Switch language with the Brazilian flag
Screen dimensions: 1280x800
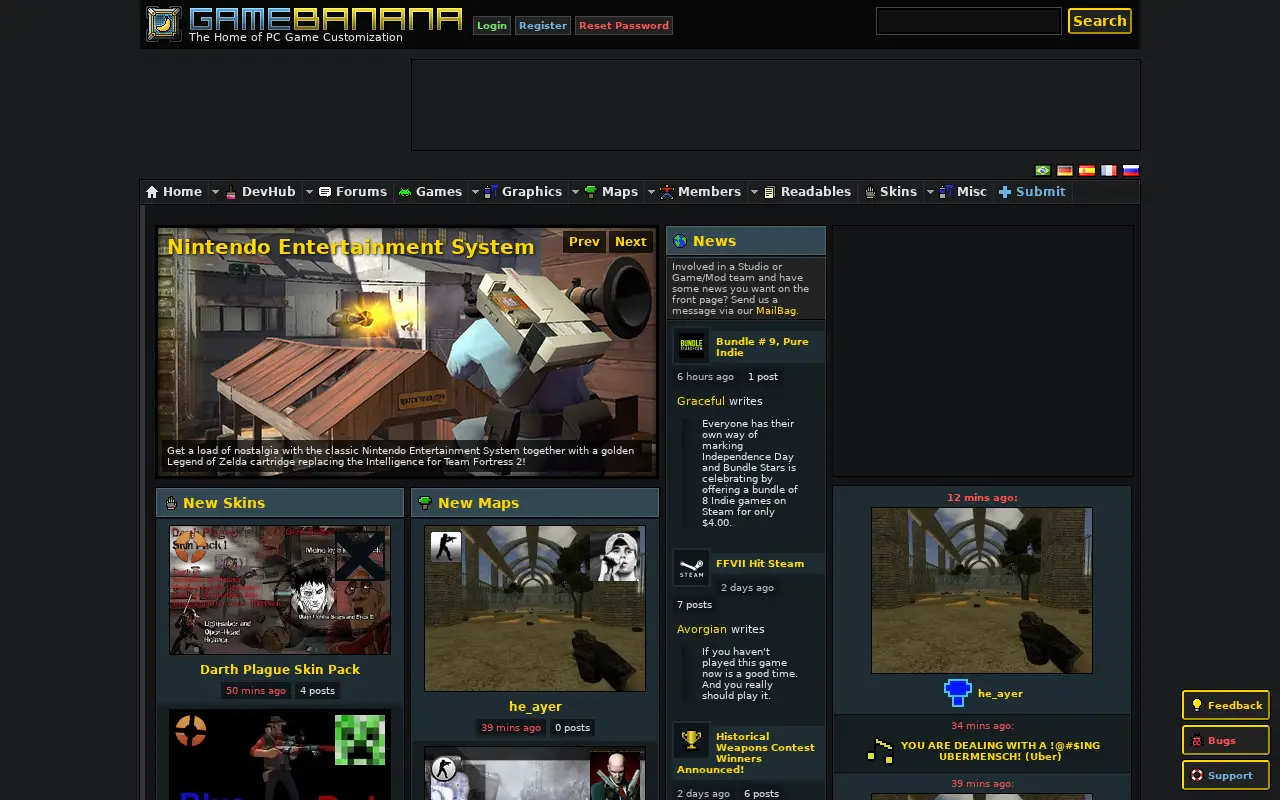click(x=1043, y=170)
